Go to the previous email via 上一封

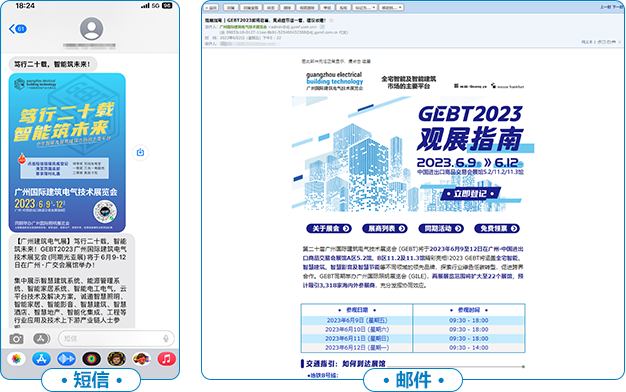(x=605, y=7)
